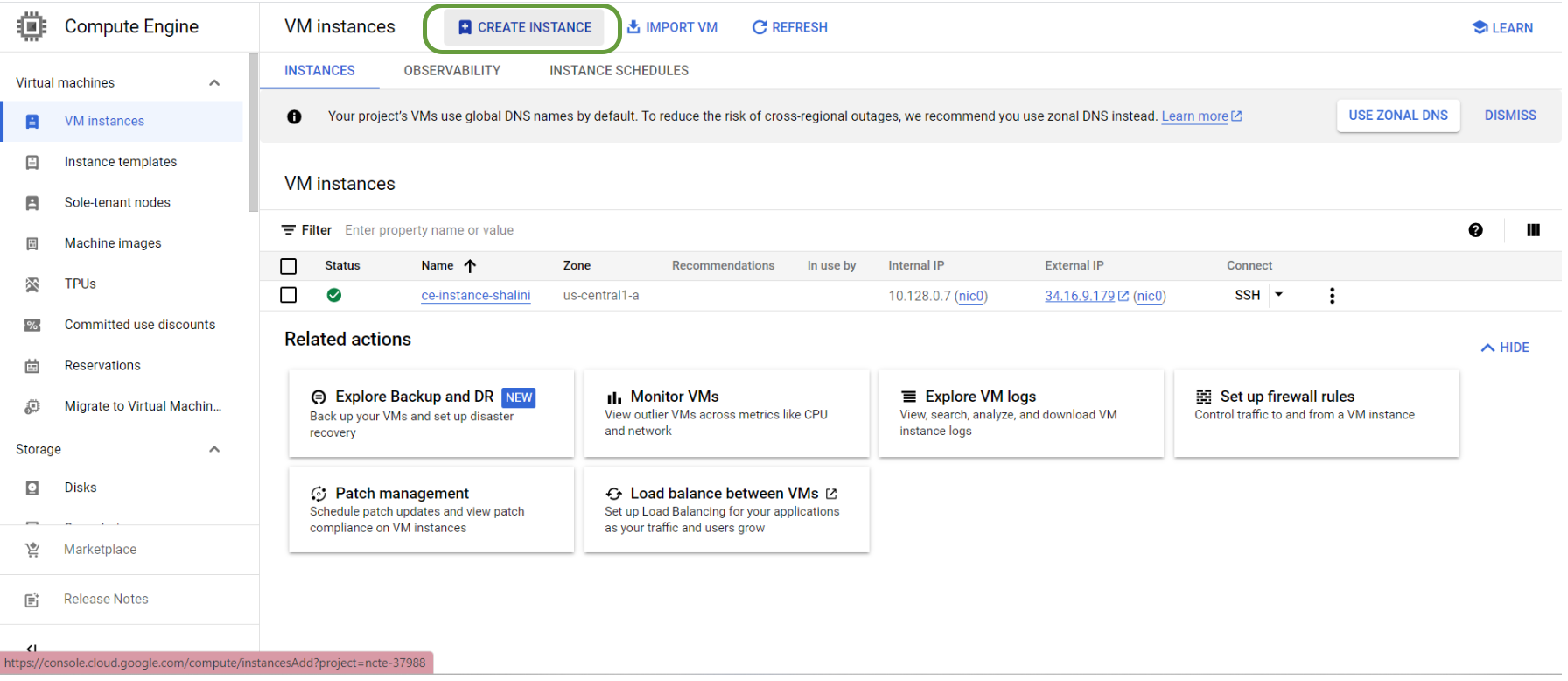Go to Reservations page
Screen dimensions: 1568x681
[x=102, y=365]
